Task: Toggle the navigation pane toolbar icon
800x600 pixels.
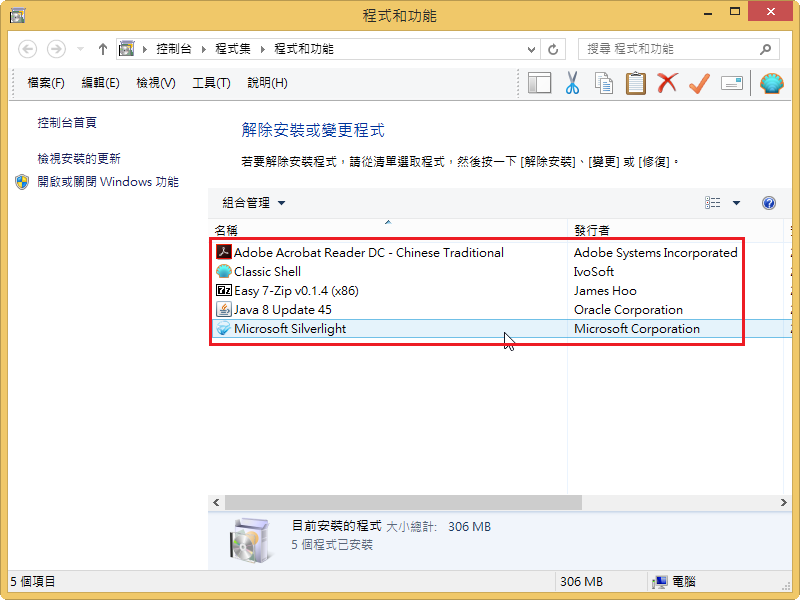Action: pyautogui.click(x=540, y=83)
